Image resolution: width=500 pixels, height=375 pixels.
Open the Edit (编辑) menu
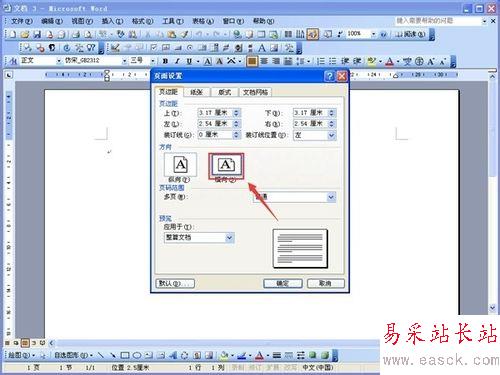[x=52, y=21]
